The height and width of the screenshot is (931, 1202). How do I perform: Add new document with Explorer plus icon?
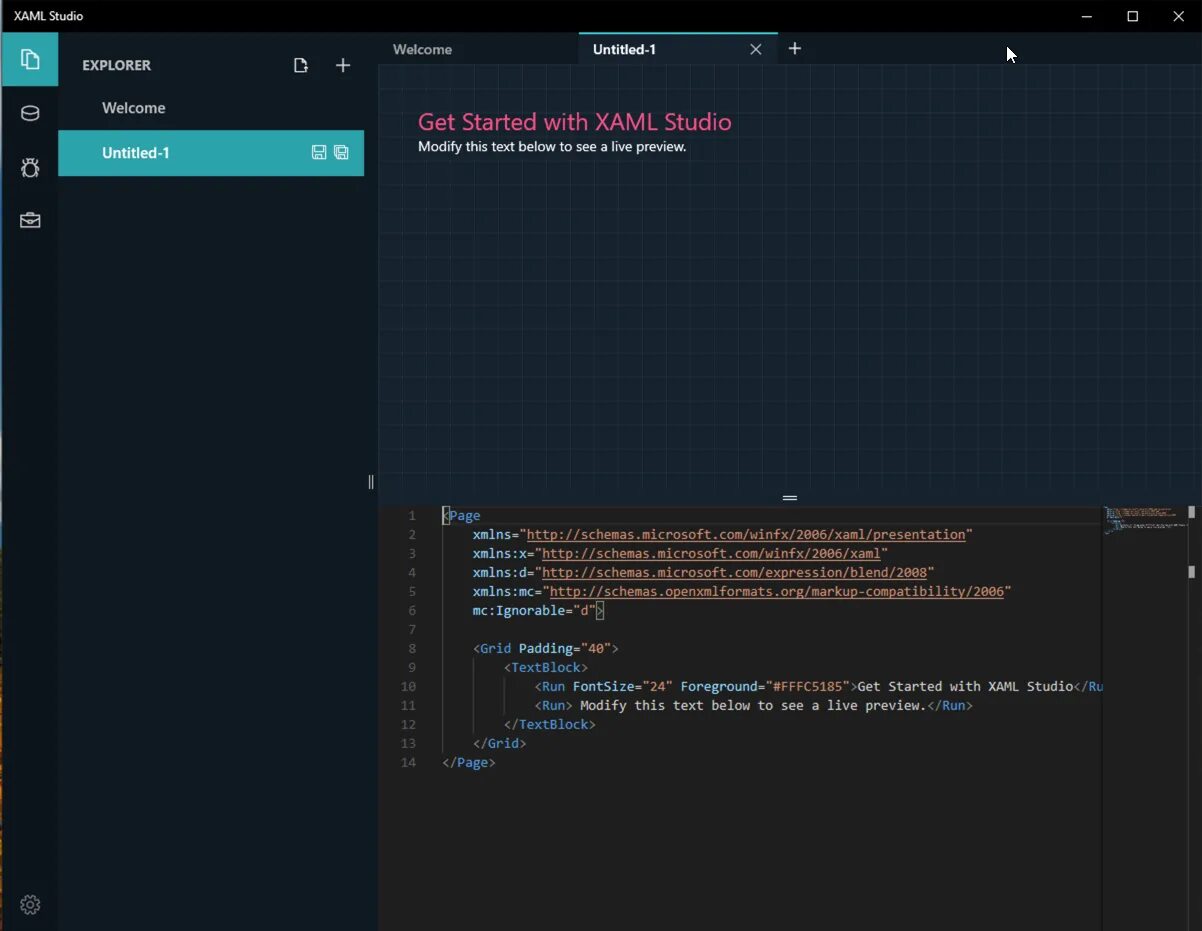coord(343,66)
